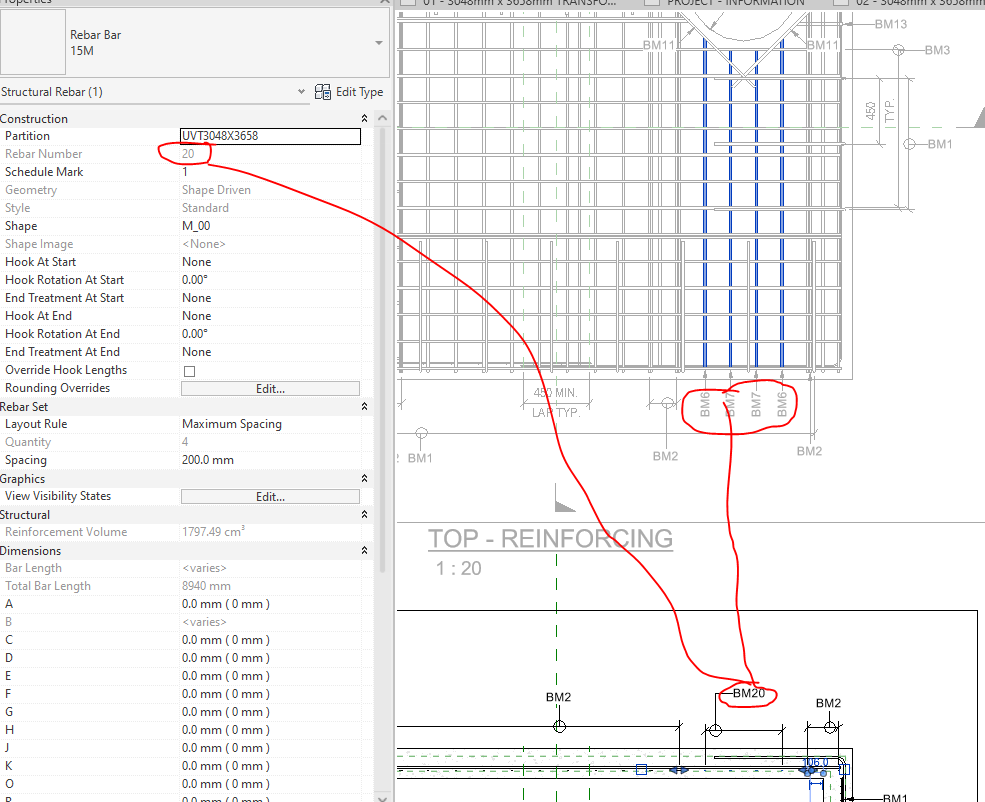Click the dimension J value field
The width and height of the screenshot is (985, 802).
[x=270, y=748]
